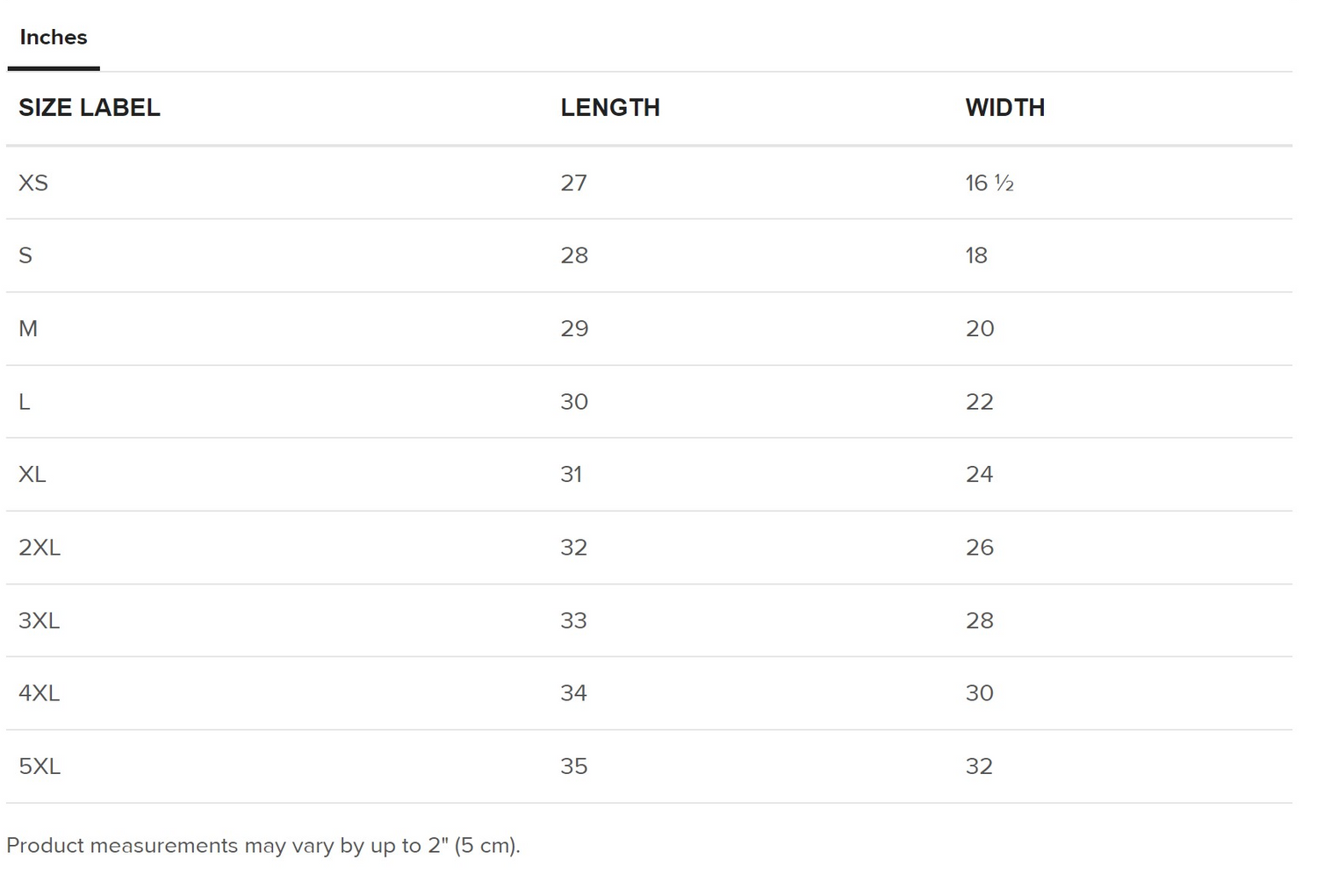Select the L size row label
This screenshot has width=1317, height=896.
(x=25, y=402)
